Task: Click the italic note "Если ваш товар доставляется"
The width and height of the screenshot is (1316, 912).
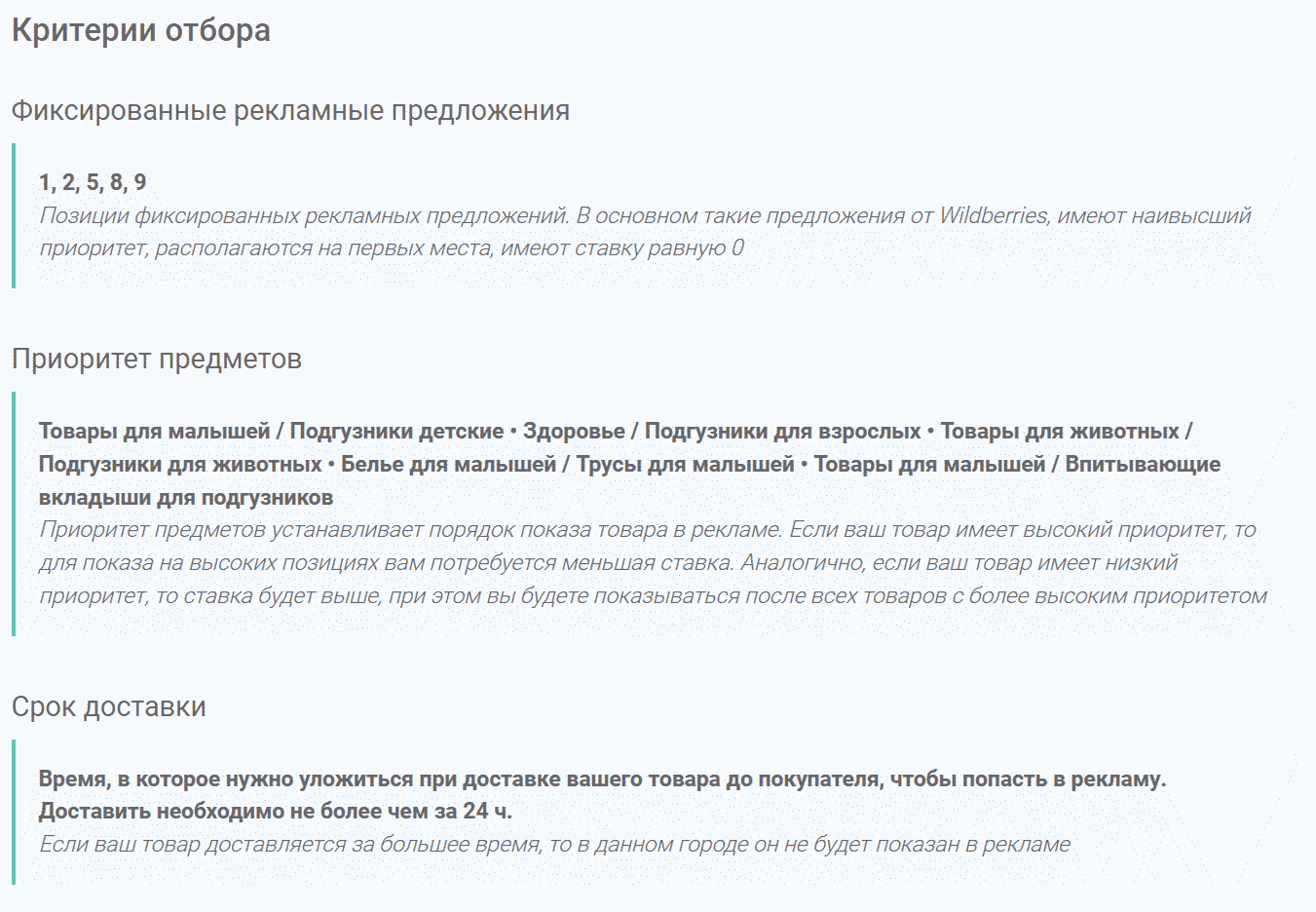Action: pyautogui.click(x=554, y=844)
